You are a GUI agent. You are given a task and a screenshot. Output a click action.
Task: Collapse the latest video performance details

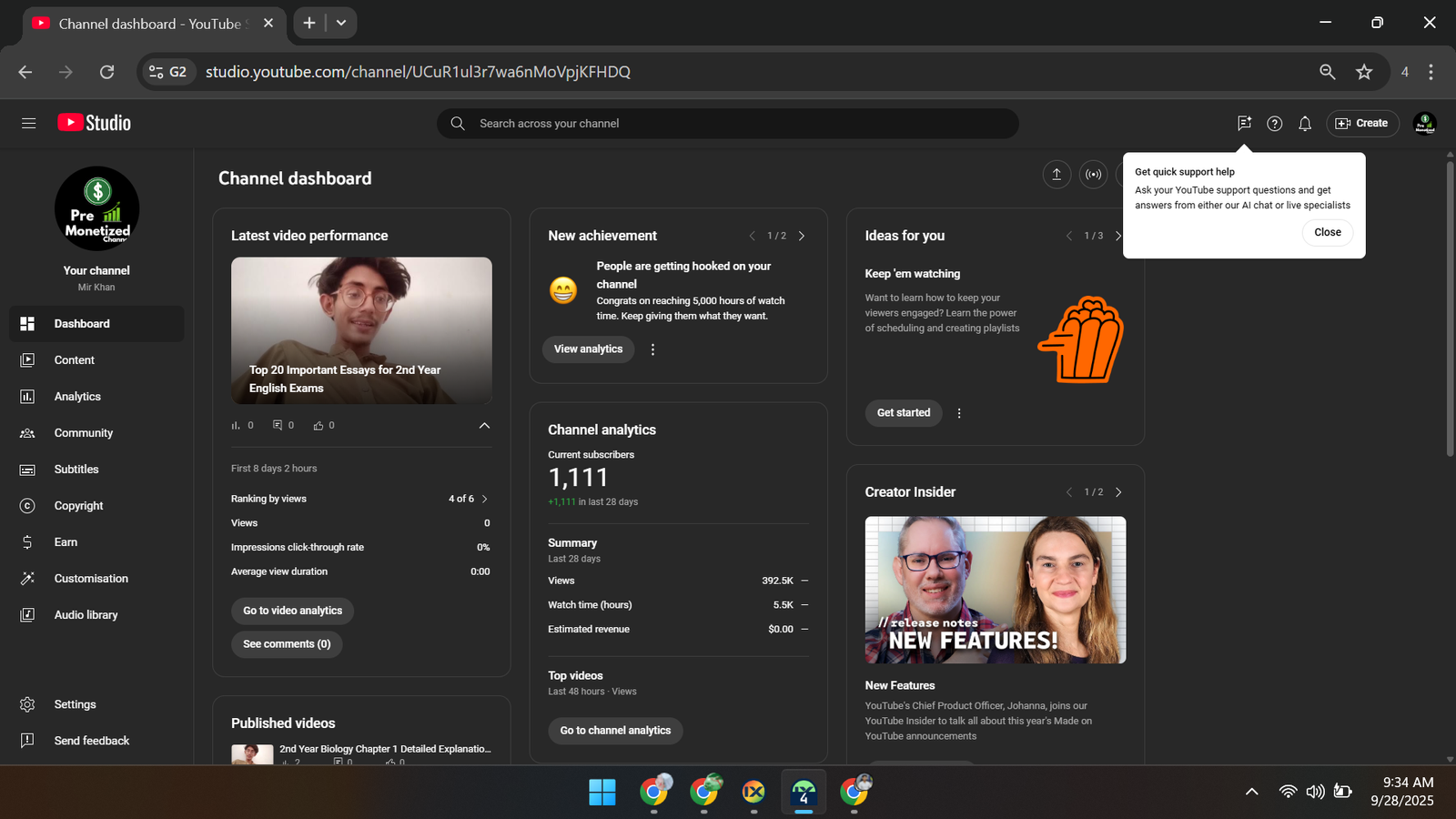[484, 425]
